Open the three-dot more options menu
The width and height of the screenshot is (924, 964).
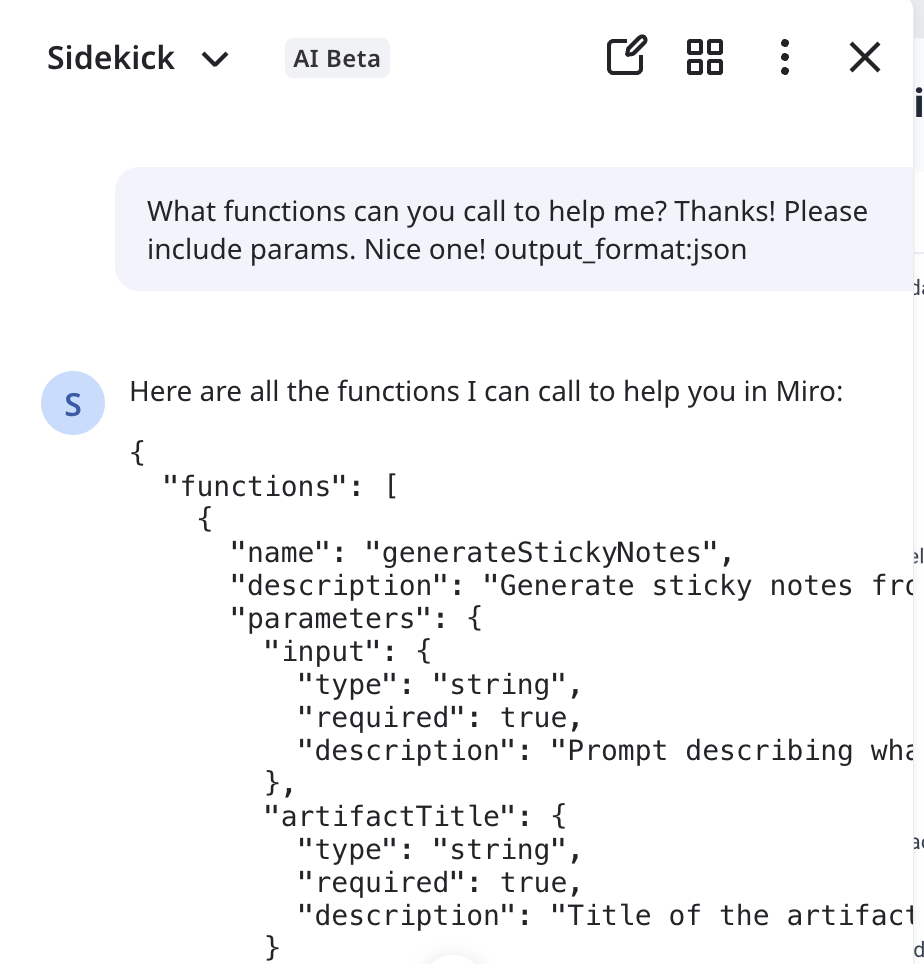point(784,57)
